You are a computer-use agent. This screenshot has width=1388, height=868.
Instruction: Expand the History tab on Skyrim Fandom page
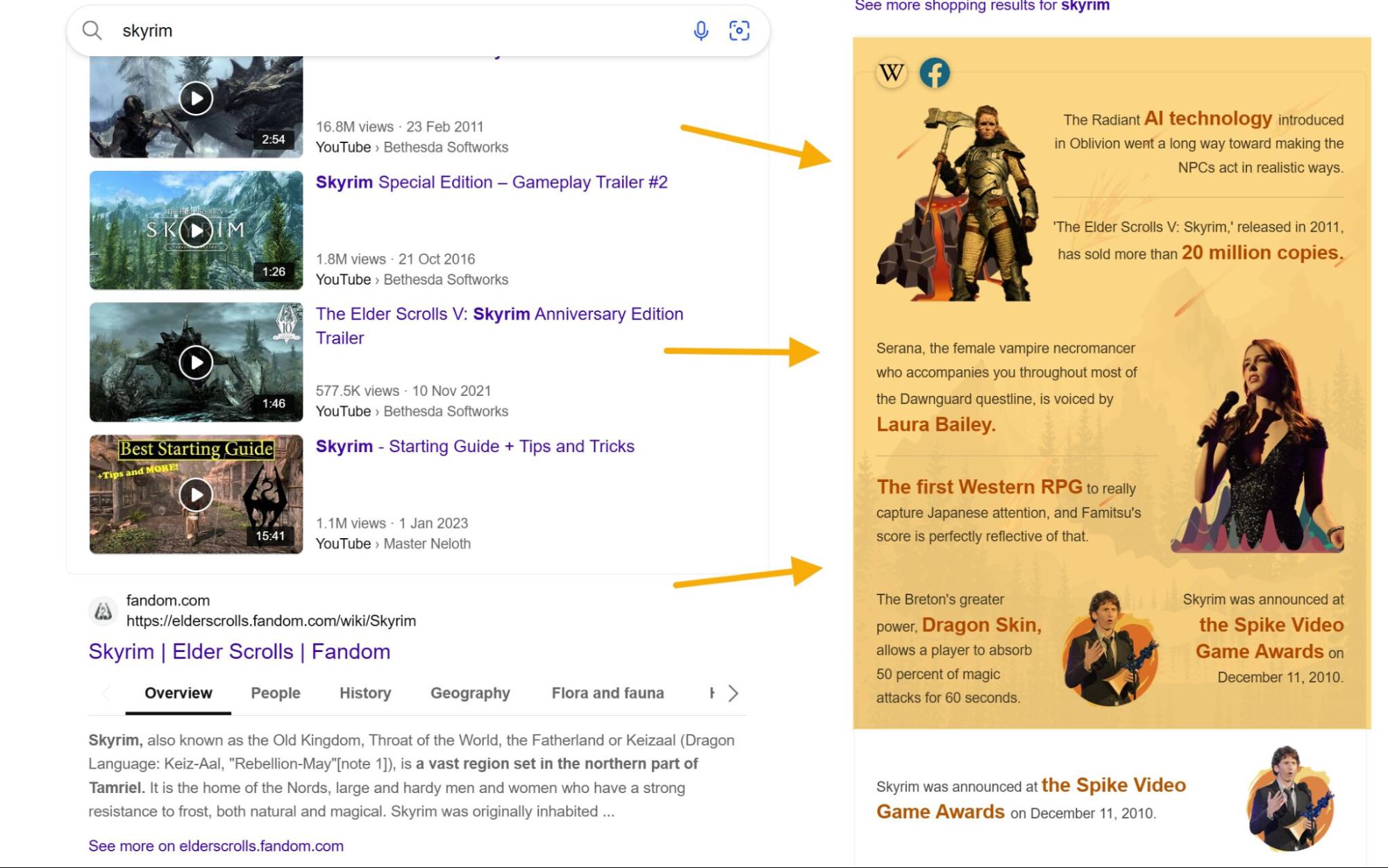(x=364, y=692)
